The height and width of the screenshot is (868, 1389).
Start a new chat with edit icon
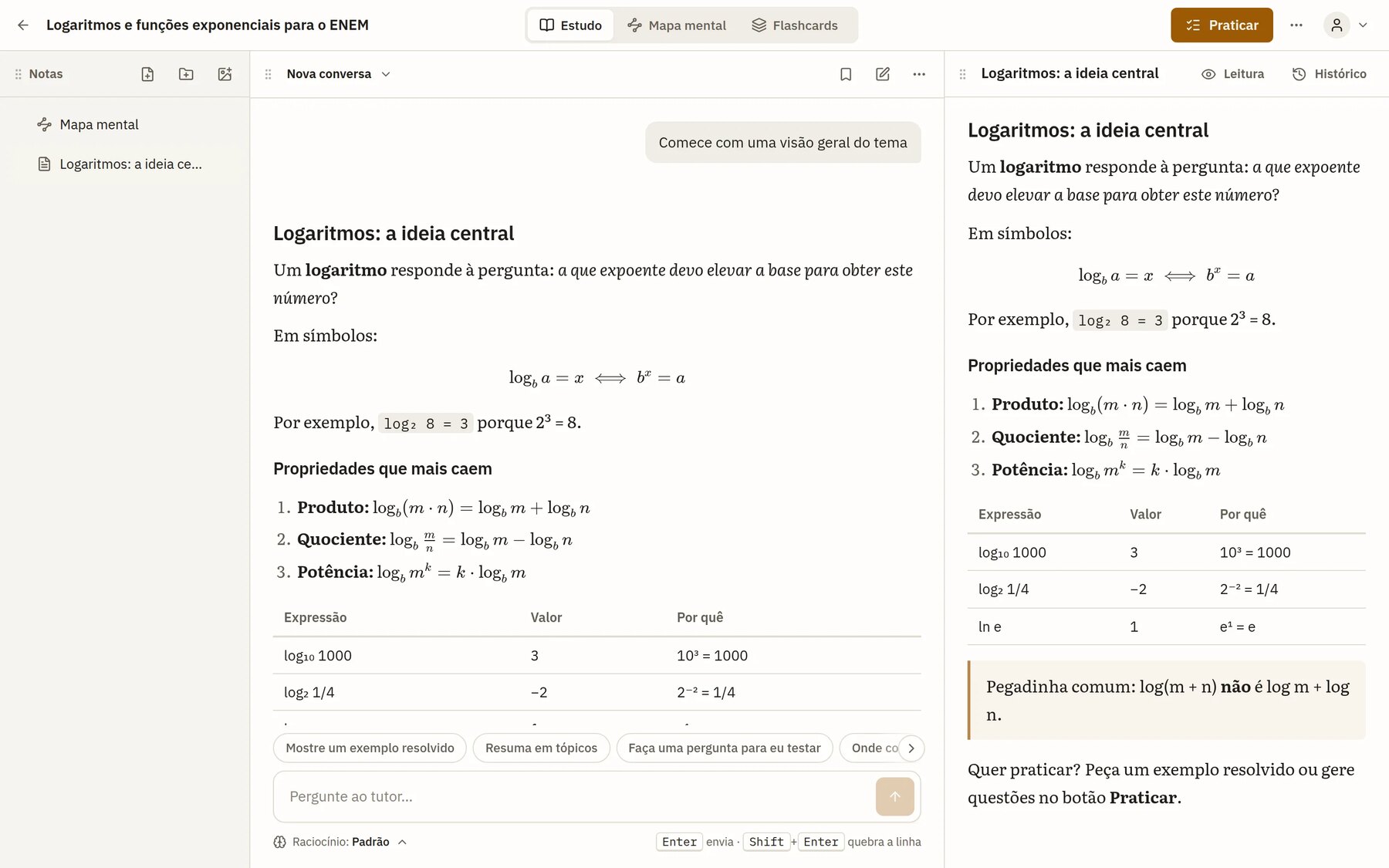tap(883, 74)
